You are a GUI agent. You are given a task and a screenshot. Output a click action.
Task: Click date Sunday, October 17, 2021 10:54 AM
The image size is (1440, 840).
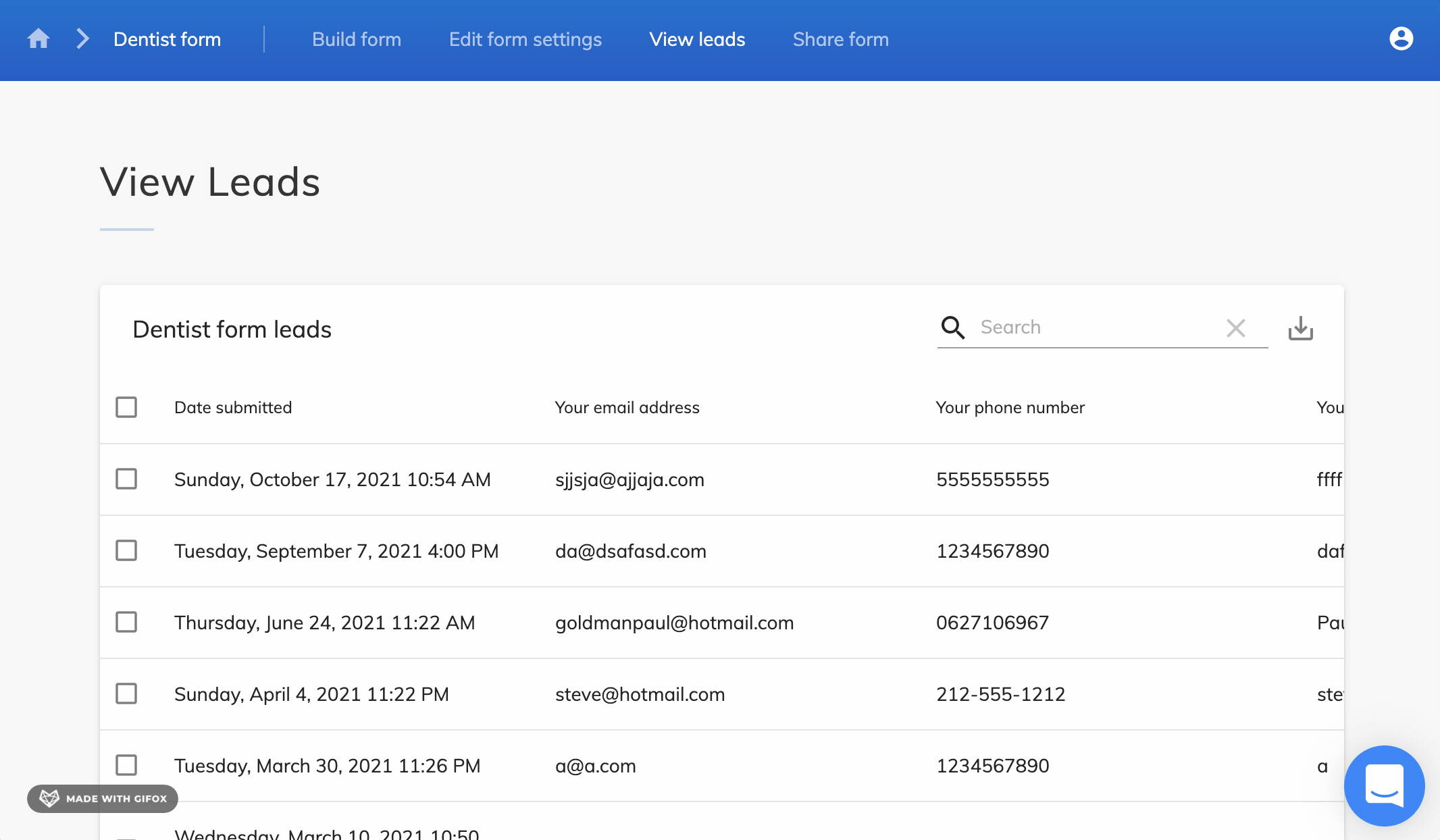tap(332, 479)
